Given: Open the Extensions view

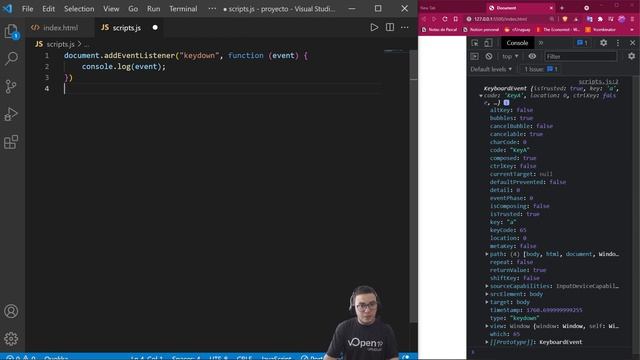Looking at the screenshot, I should click(11, 142).
